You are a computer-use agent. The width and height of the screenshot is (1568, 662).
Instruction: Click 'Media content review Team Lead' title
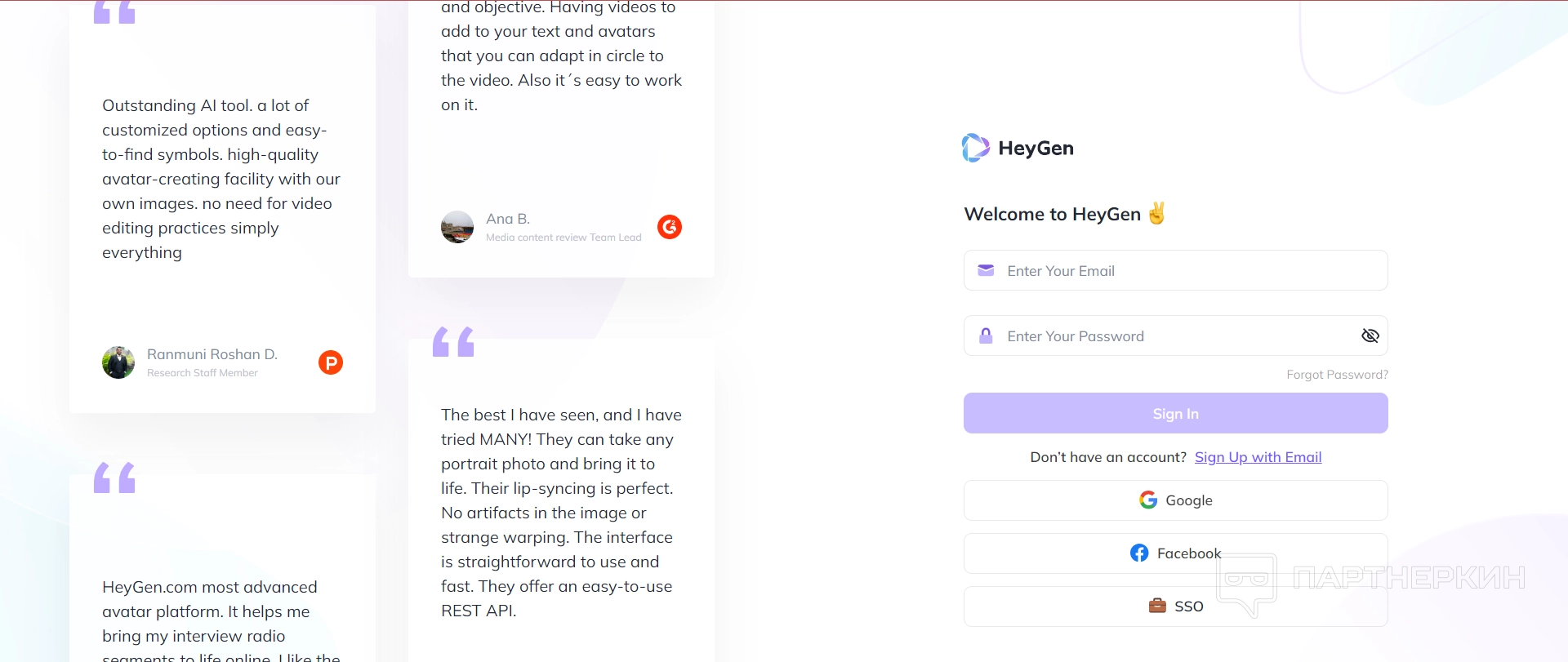(563, 238)
